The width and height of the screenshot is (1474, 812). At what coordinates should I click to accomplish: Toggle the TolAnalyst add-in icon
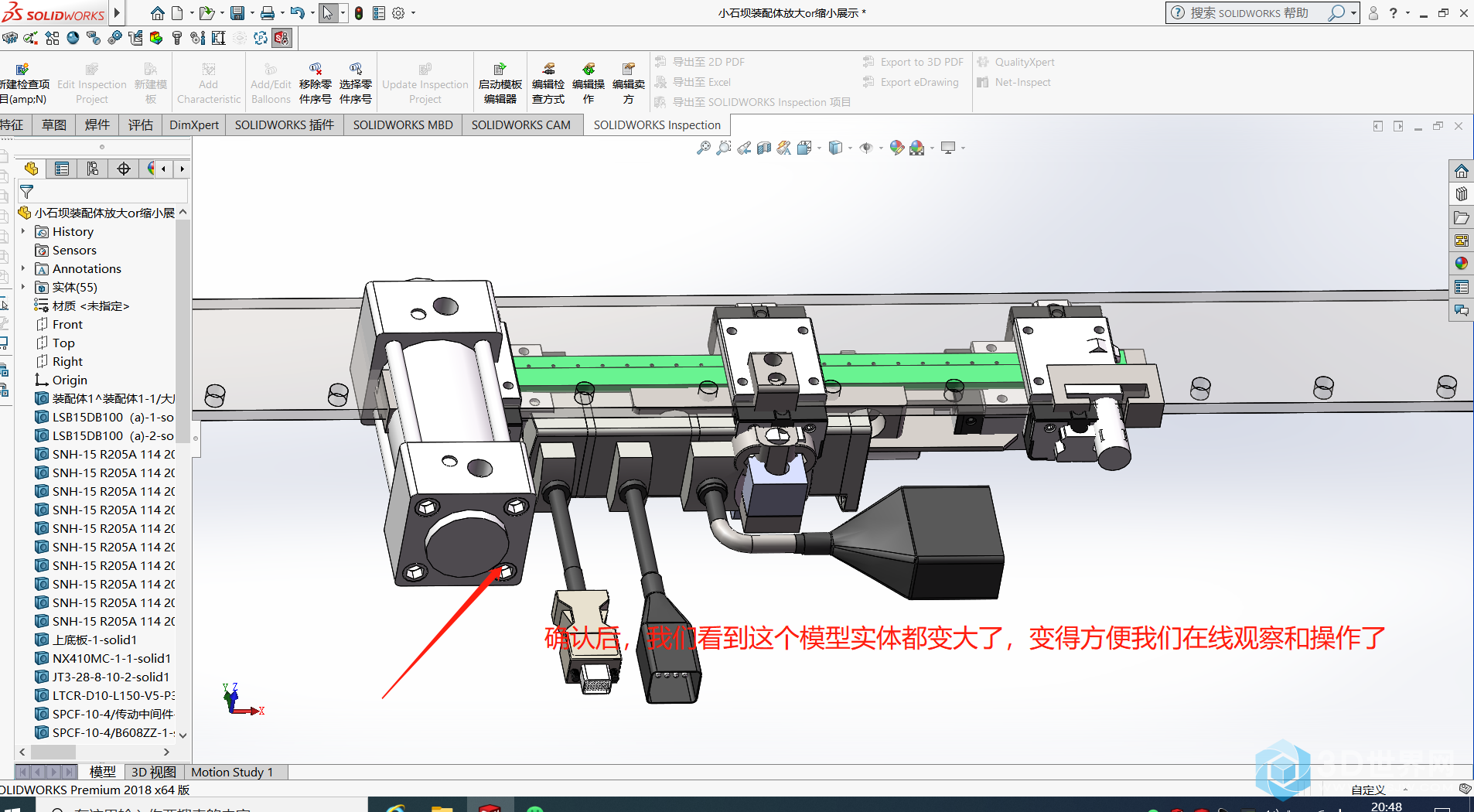click(x=219, y=38)
